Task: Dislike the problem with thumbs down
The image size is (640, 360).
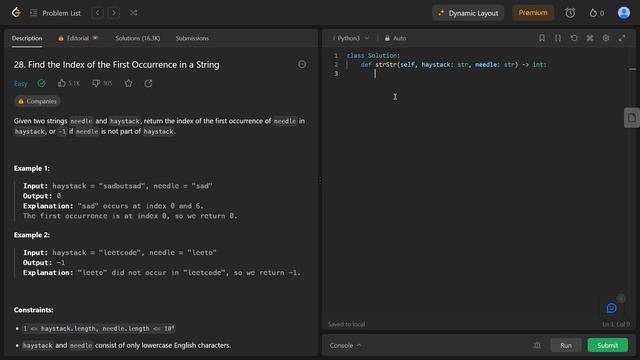Action: click(x=102, y=83)
